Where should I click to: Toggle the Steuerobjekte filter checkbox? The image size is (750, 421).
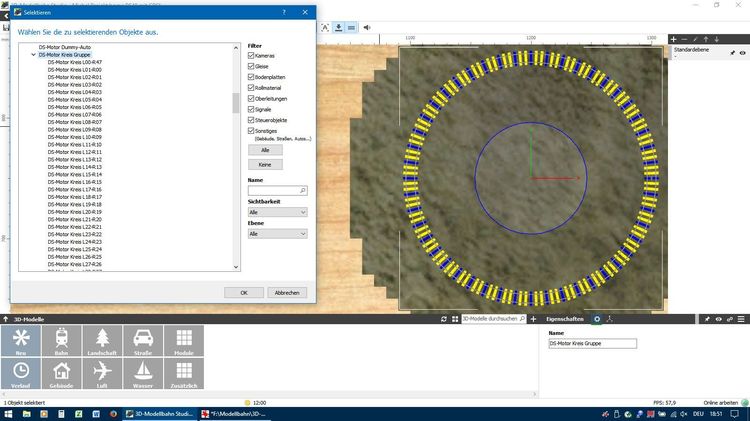point(251,120)
